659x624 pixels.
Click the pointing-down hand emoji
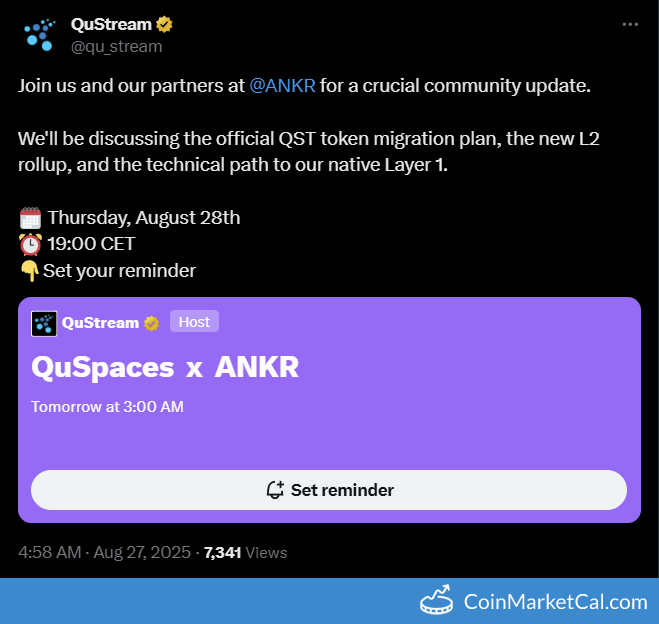tap(29, 271)
